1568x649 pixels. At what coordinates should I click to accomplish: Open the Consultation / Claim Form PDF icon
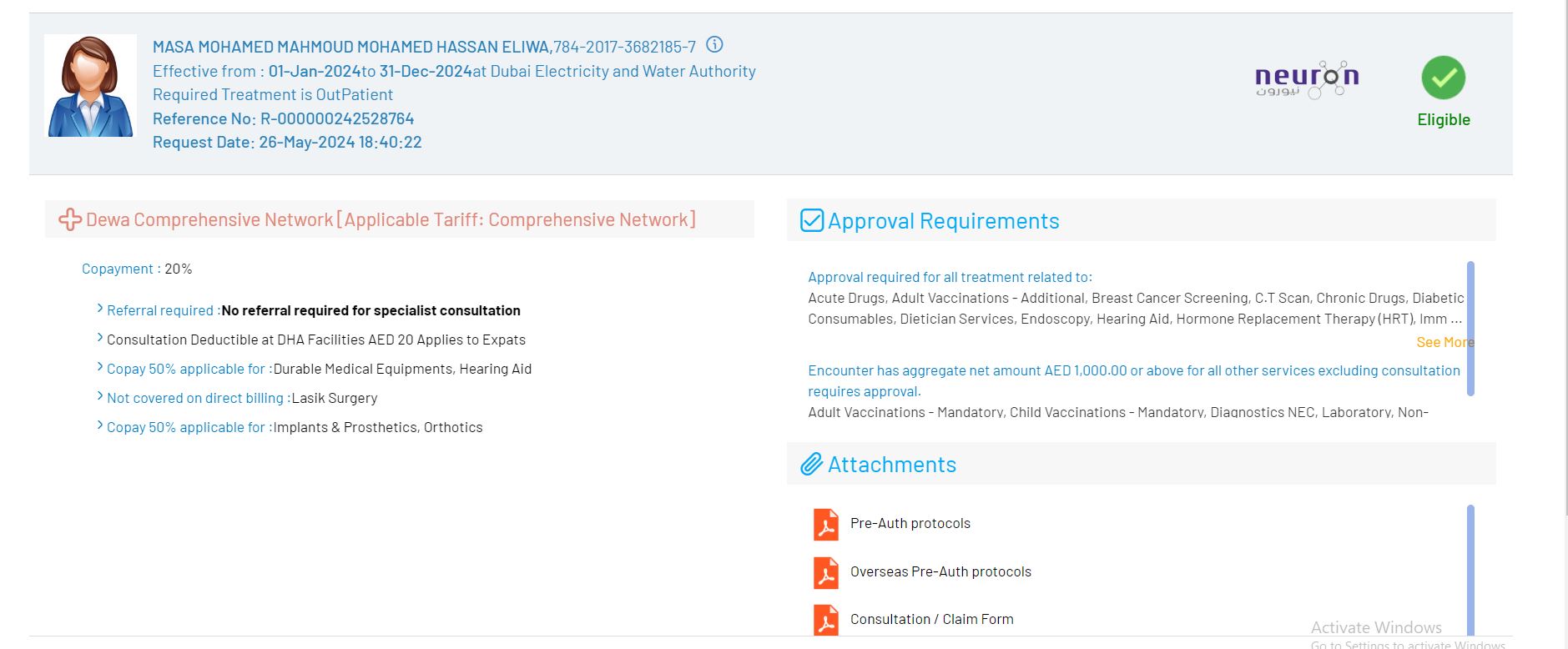click(x=825, y=621)
